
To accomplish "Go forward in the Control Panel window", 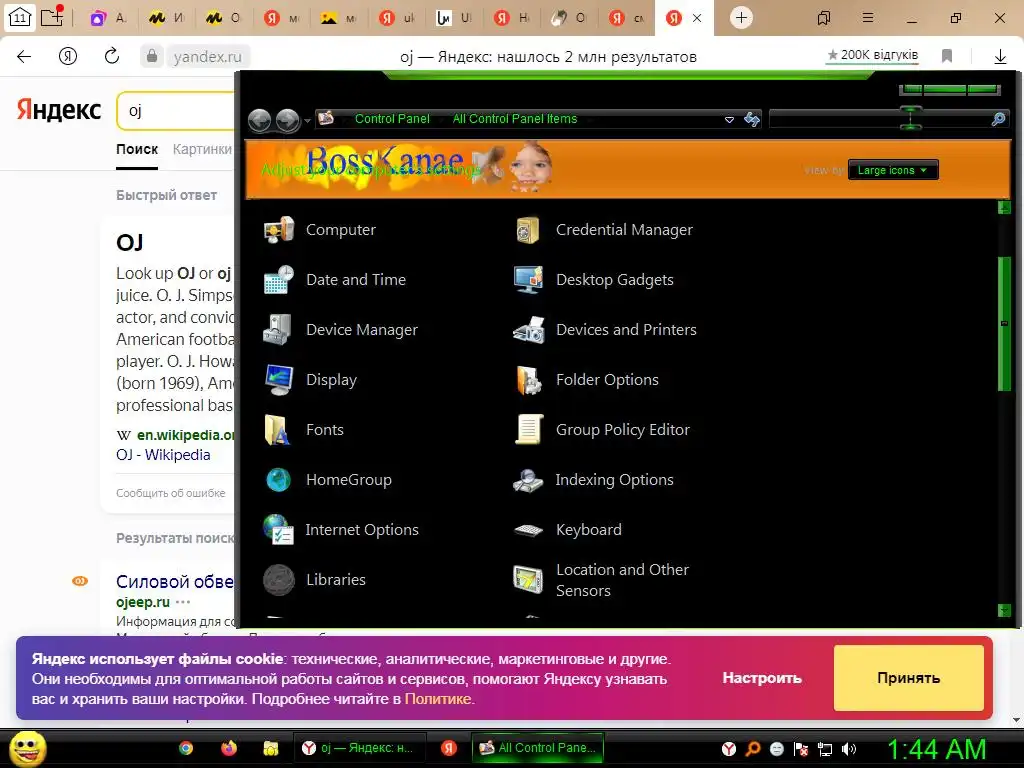I will click(x=287, y=120).
